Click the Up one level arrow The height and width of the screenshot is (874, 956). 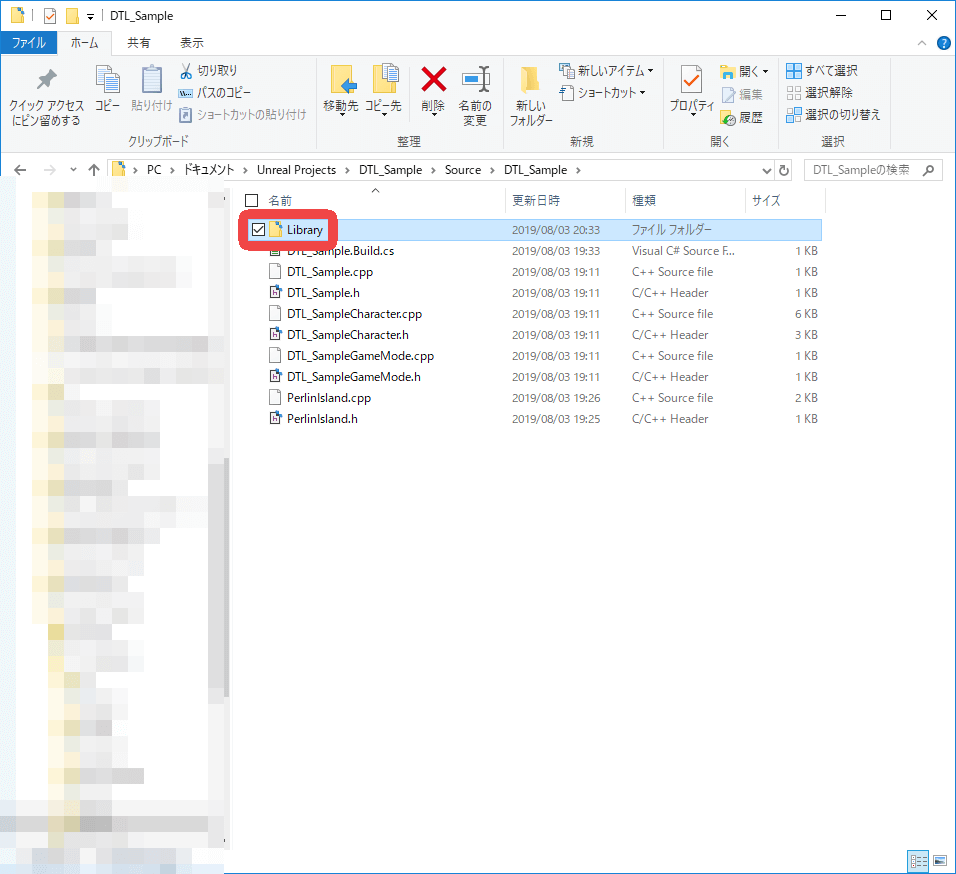[x=94, y=170]
